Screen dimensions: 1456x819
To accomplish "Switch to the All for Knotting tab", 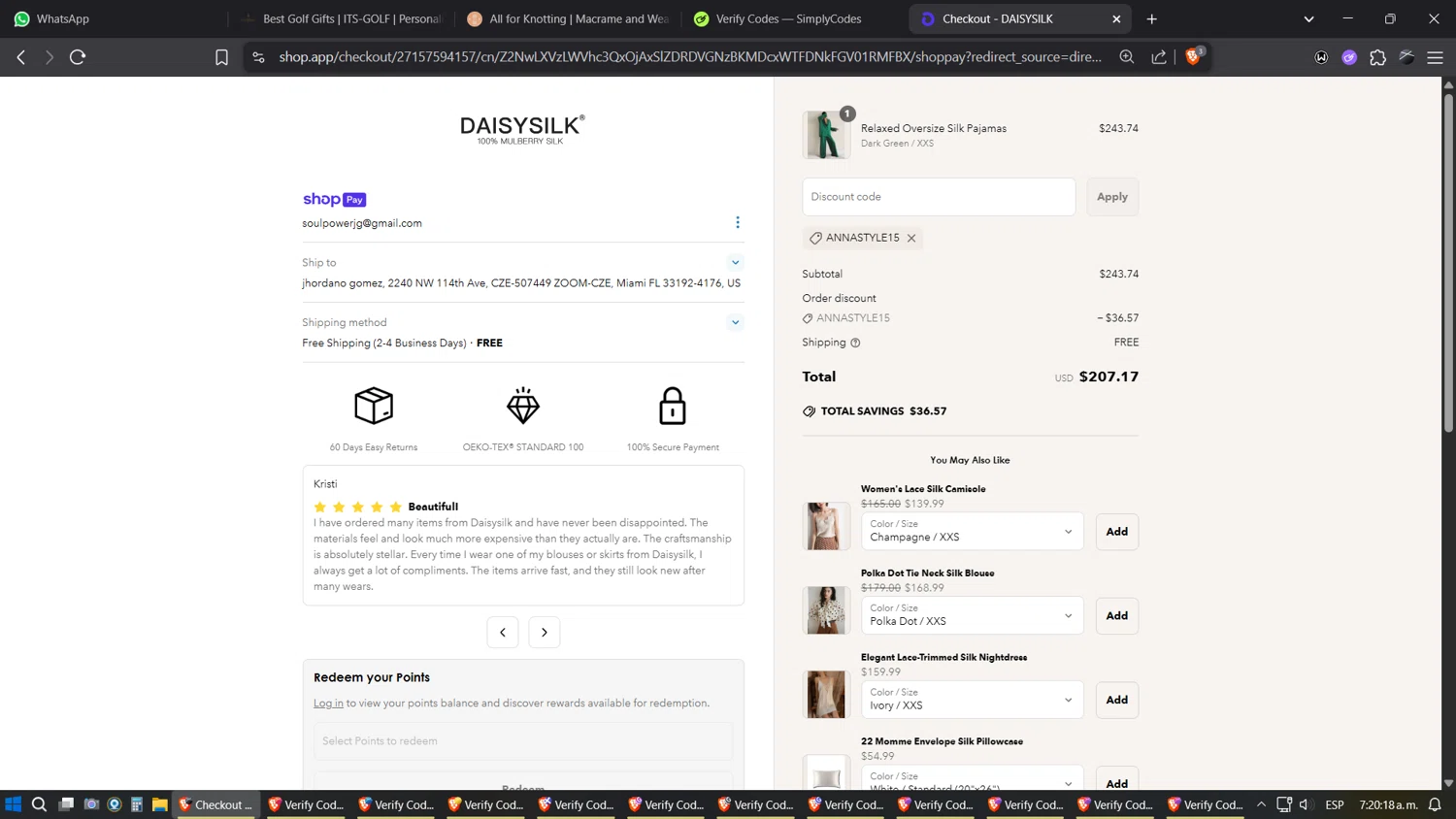I will point(569,18).
